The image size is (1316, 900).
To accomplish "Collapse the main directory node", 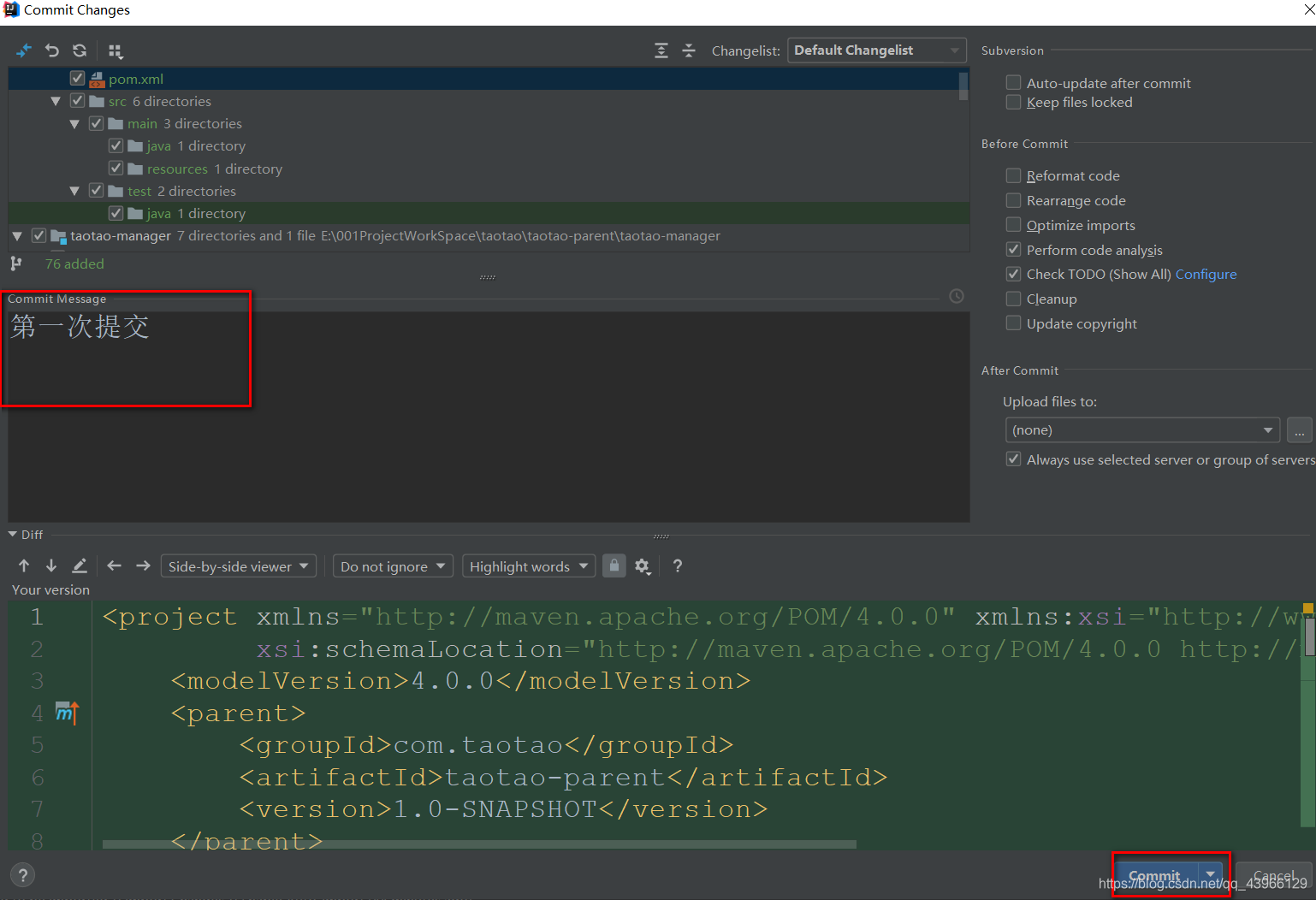I will click(74, 123).
